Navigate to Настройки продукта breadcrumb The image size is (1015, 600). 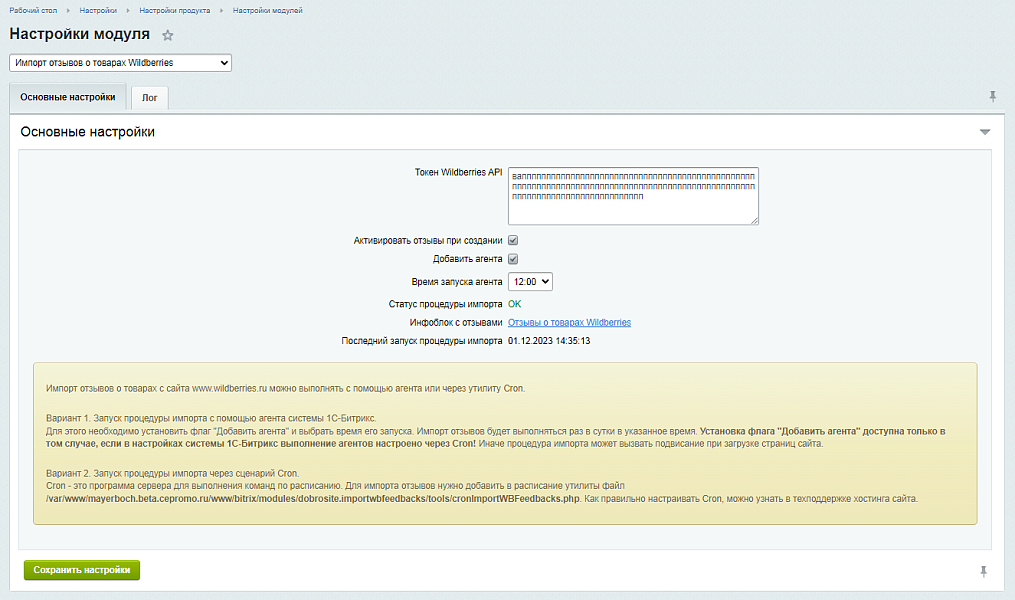coord(175,10)
